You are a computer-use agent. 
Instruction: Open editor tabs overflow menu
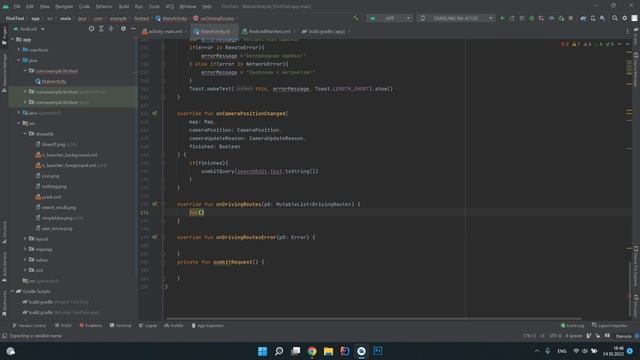click(627, 31)
